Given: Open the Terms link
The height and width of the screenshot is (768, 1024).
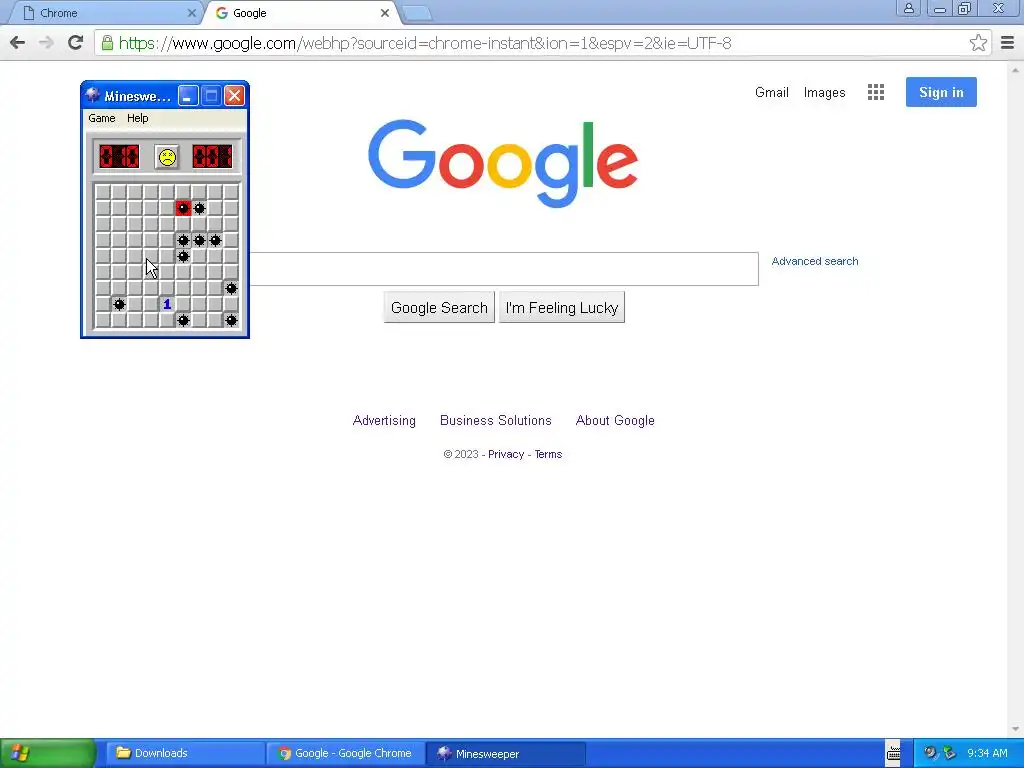Looking at the screenshot, I should tap(549, 455).
